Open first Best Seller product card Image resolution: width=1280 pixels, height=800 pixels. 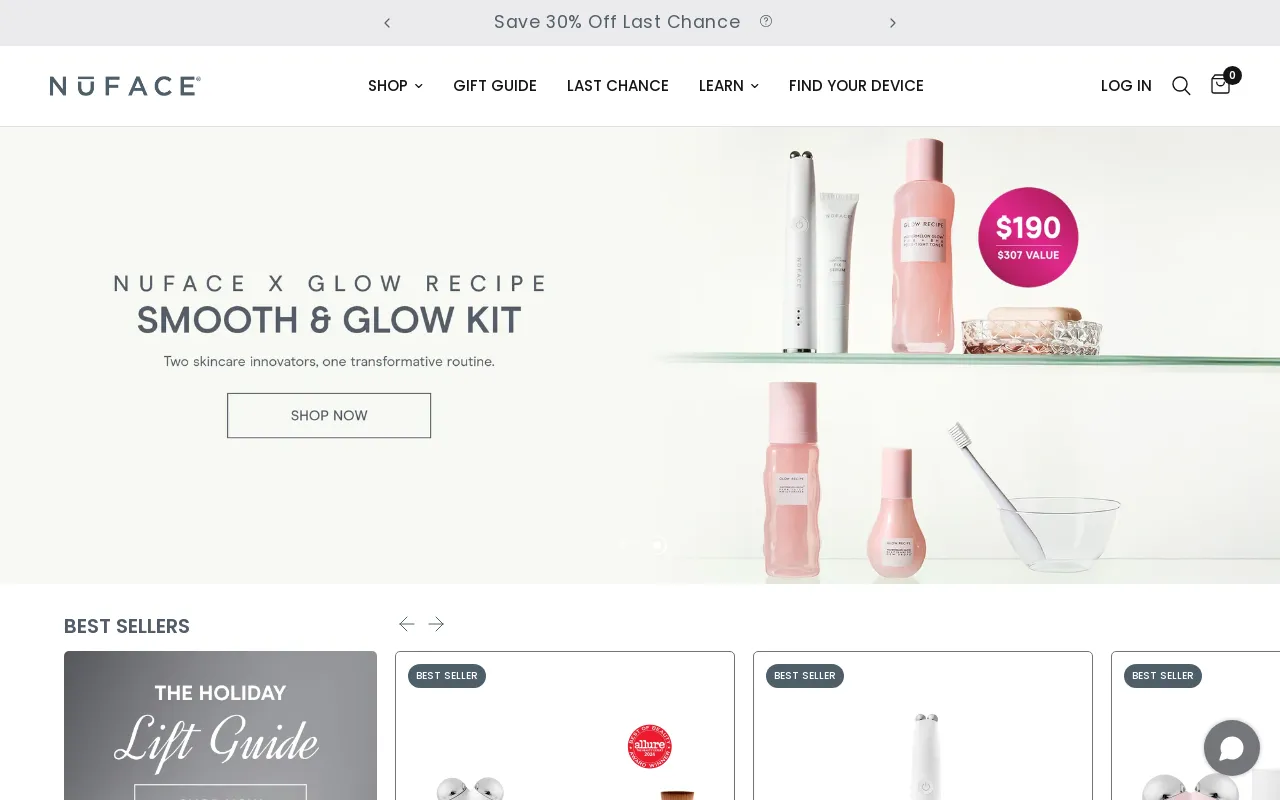pos(565,726)
